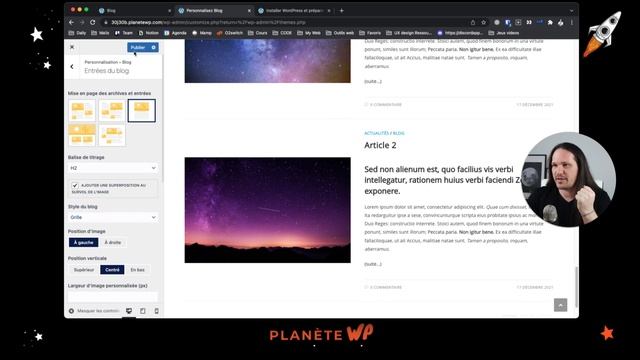Open the Balise de titrage H2 dropdown

point(113,168)
